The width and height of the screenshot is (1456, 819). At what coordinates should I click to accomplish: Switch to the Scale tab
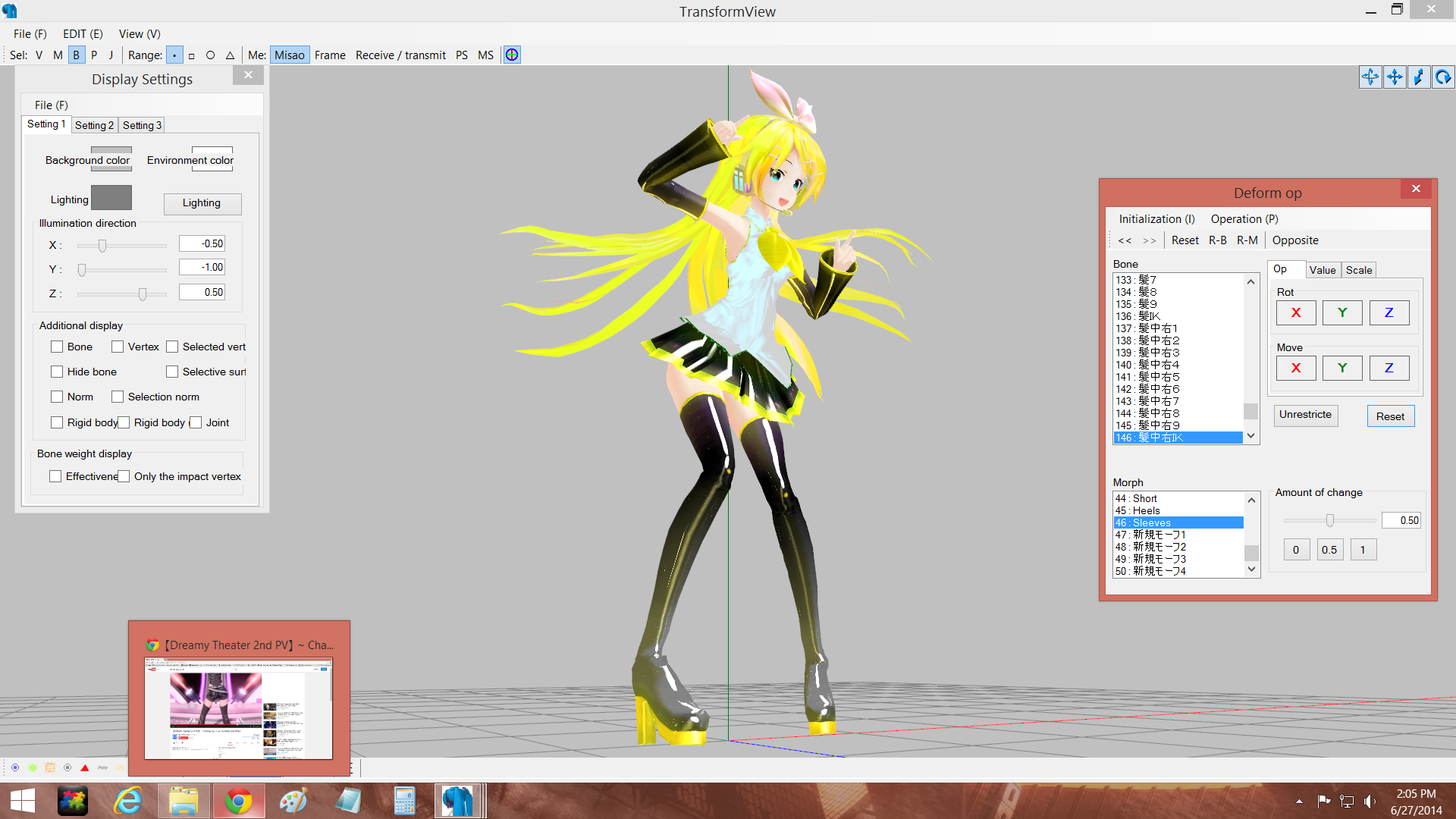(1359, 270)
